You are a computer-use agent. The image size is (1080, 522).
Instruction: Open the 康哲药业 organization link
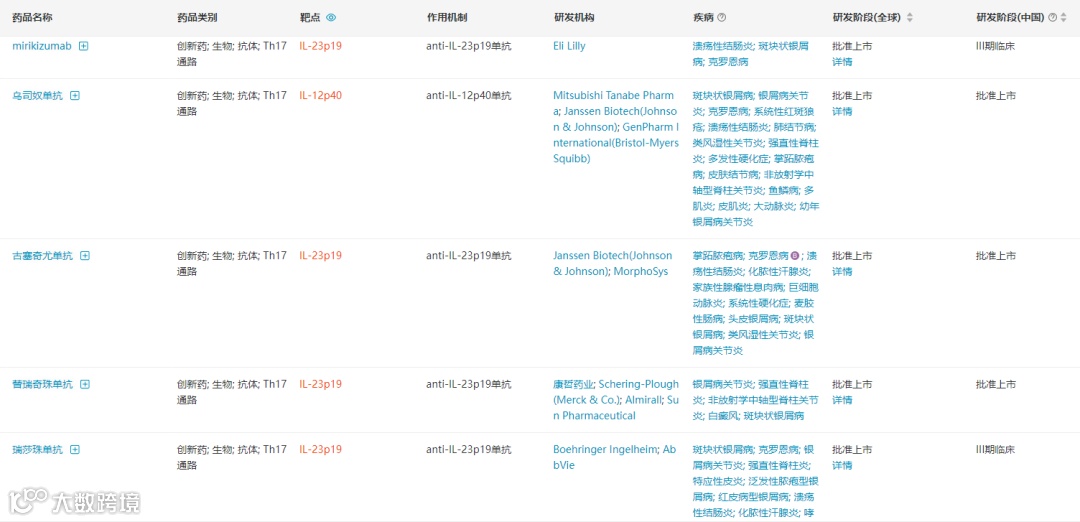point(572,384)
